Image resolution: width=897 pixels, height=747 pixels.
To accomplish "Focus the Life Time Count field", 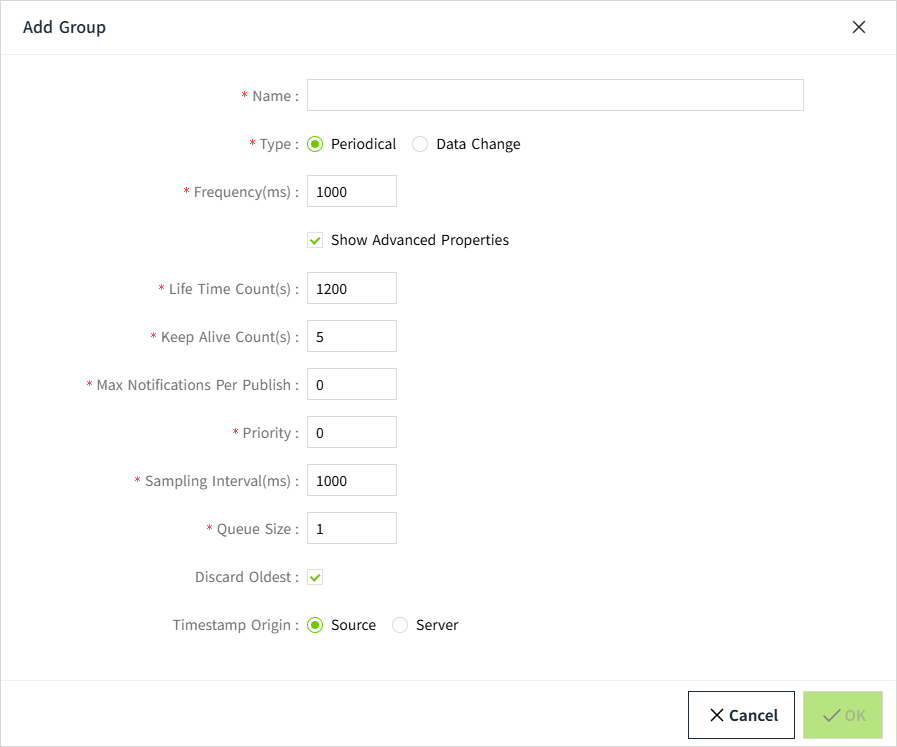I will pyautogui.click(x=351, y=288).
